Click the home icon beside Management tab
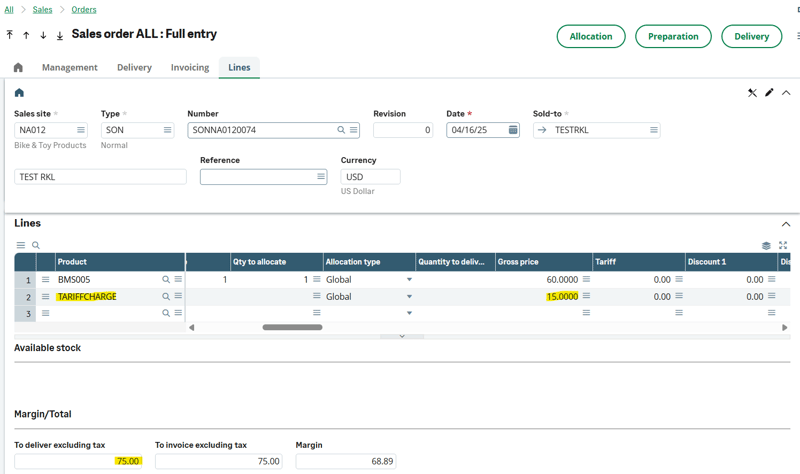Screen dimensions: 800x474 (x=18, y=68)
